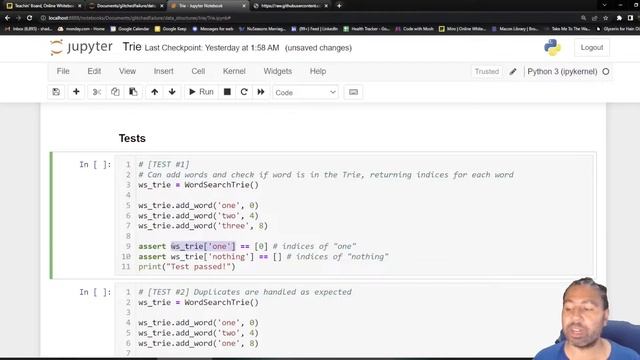Viewport: 640px width, 360px height.
Task: Click ws_trie.add_word('one', 8) in second cell
Action: [x=198, y=343]
